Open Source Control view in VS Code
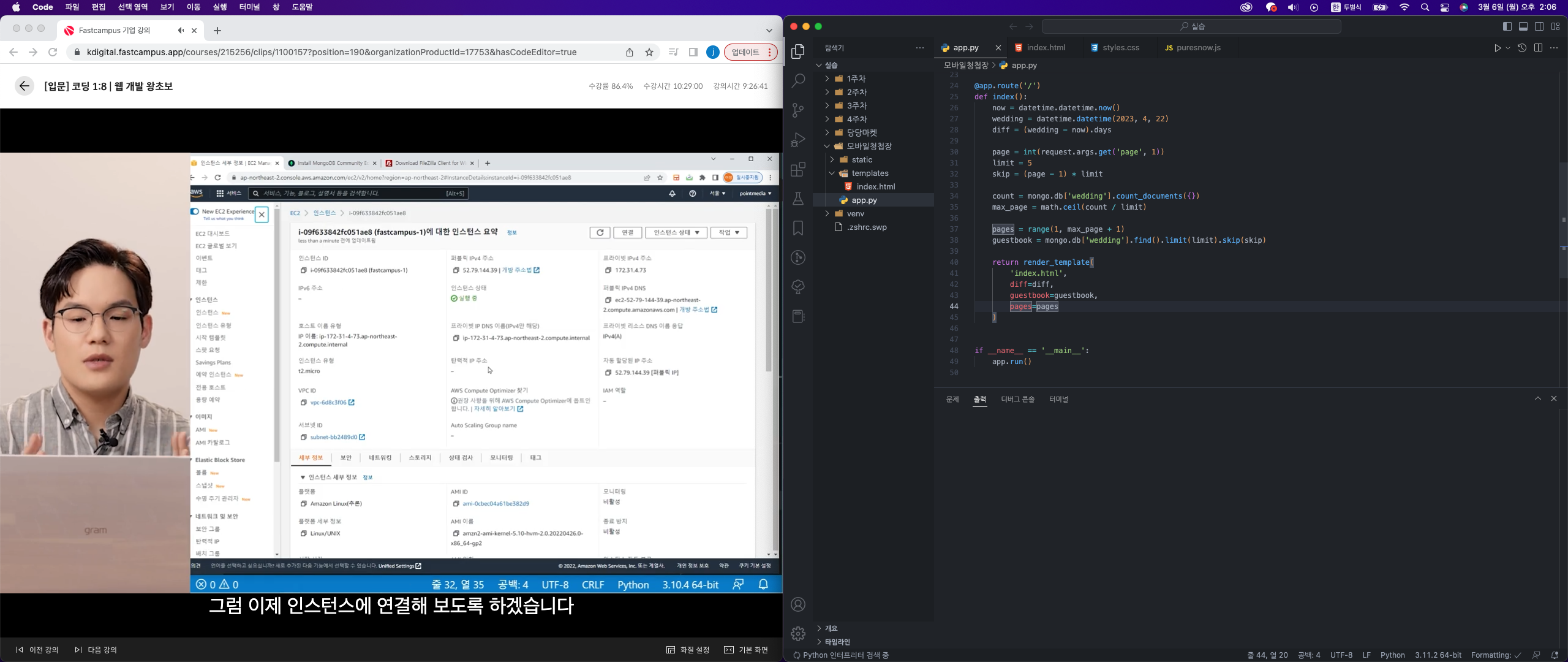Image resolution: width=1568 pixels, height=662 pixels. pyautogui.click(x=797, y=110)
